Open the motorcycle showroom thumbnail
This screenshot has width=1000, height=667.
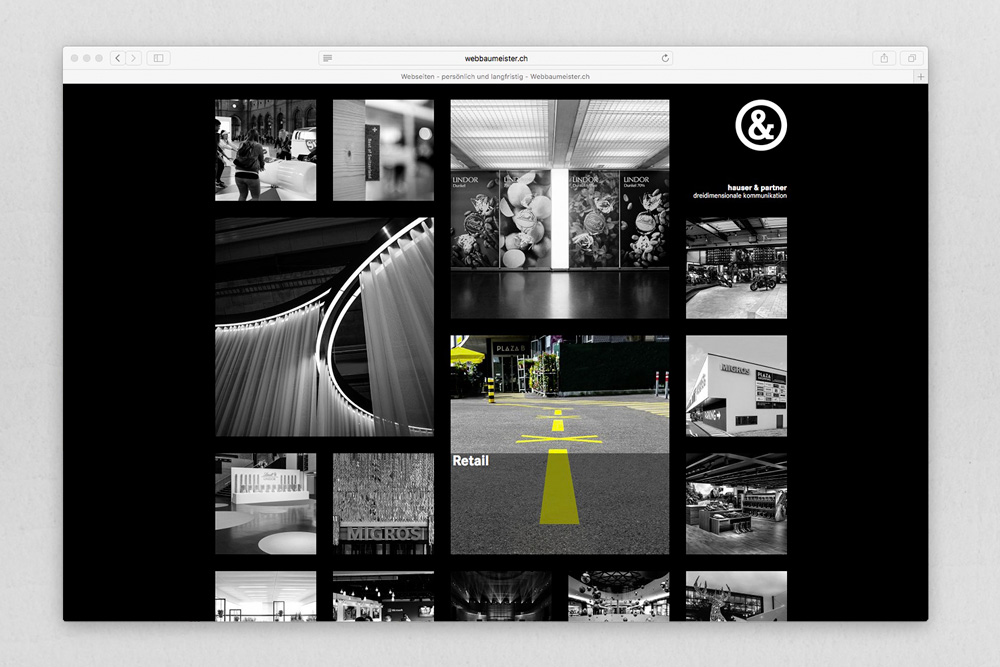tap(736, 268)
